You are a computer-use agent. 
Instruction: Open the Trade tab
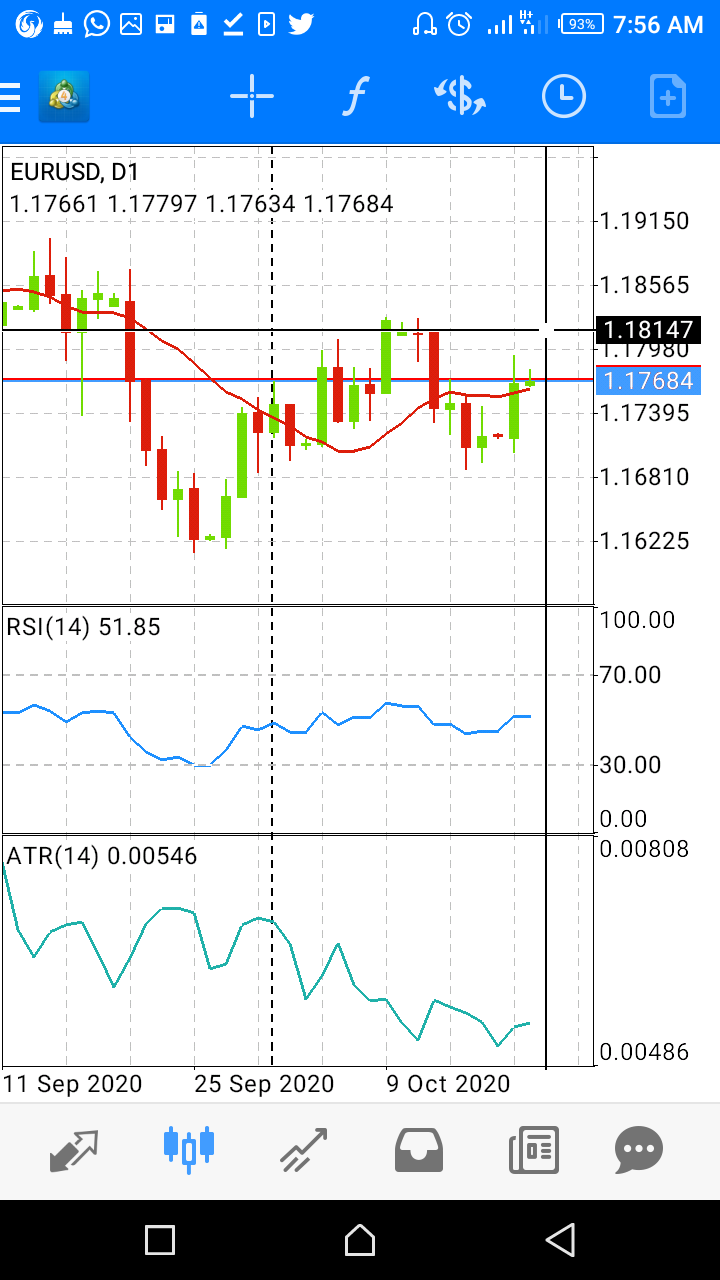304,1150
